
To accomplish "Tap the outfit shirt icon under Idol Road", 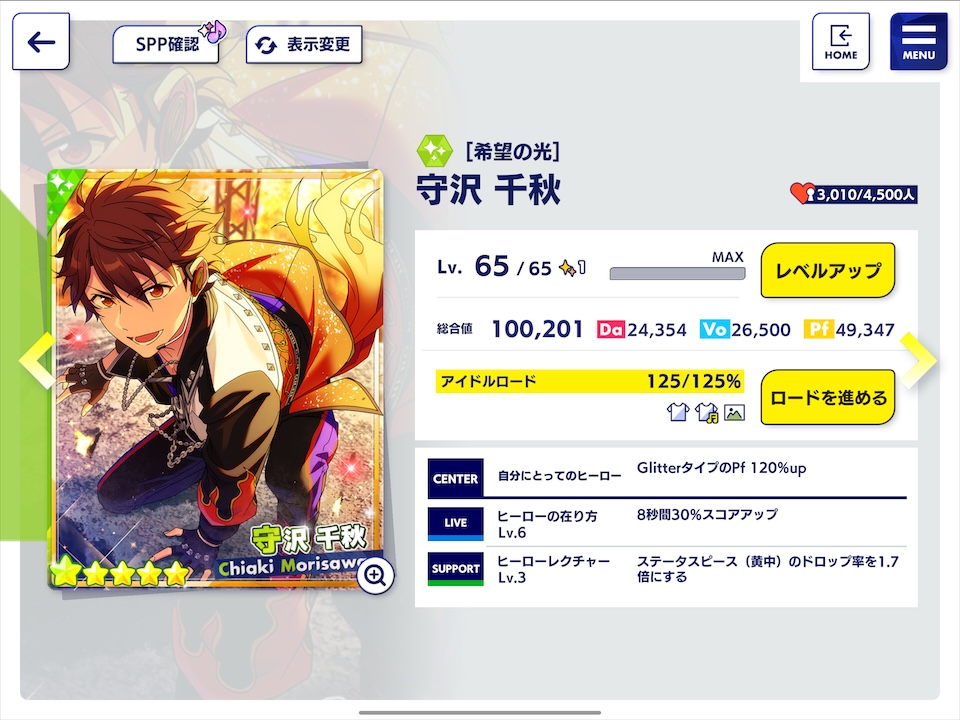I will tap(678, 412).
